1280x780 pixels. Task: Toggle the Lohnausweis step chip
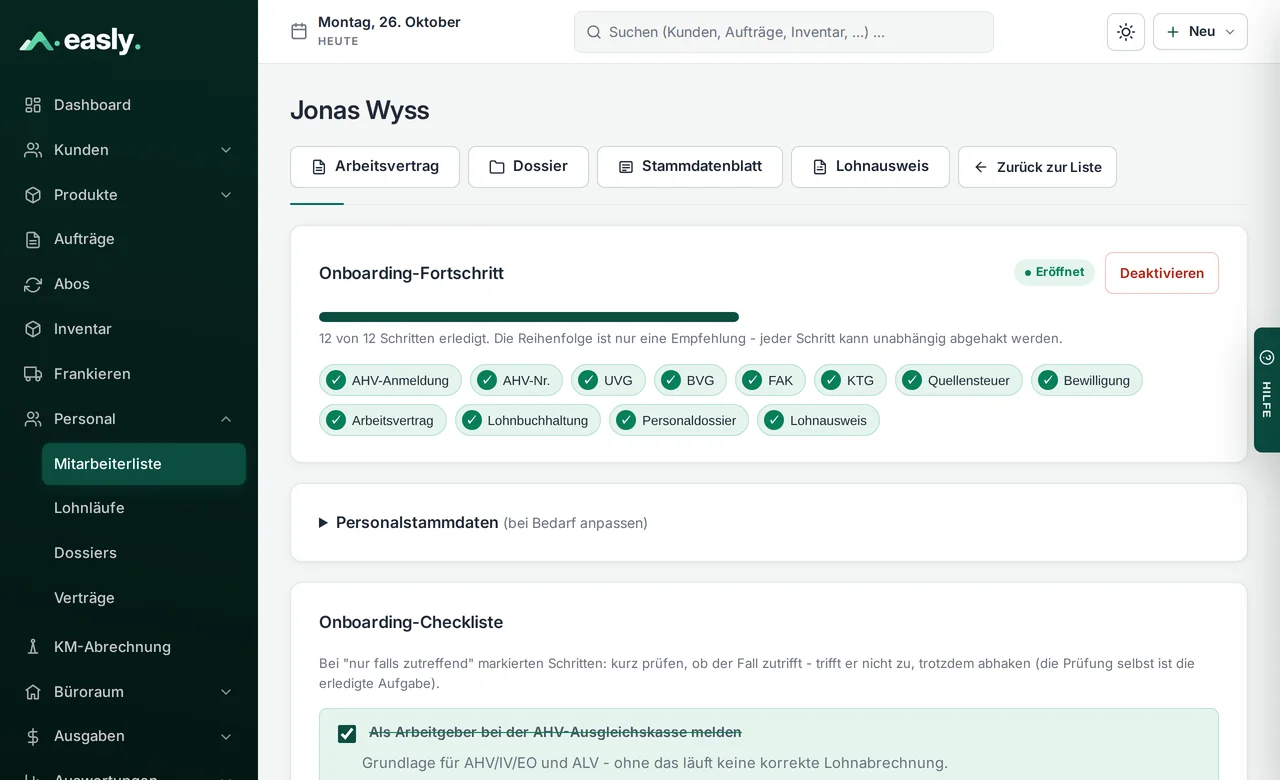(818, 420)
